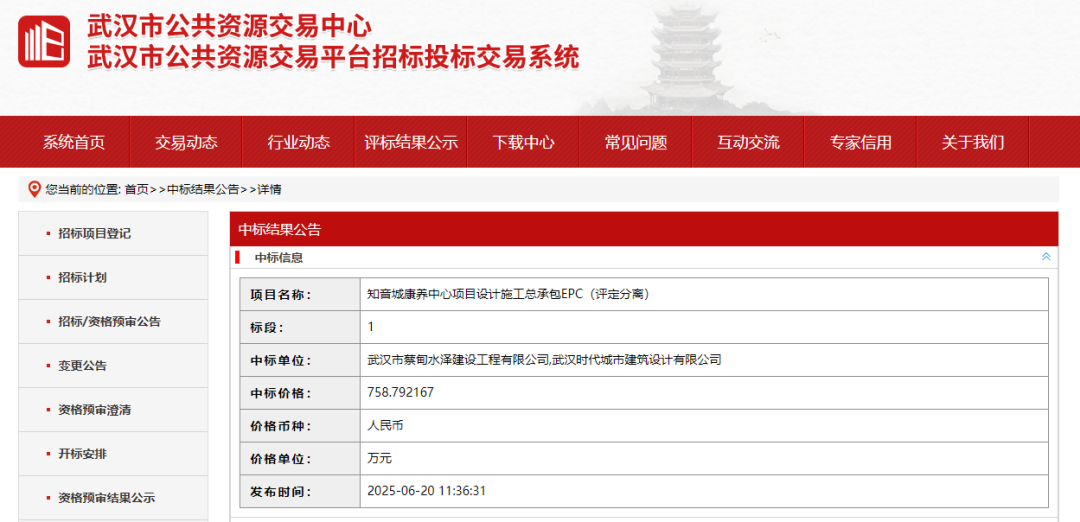Open 评标结果公示 menu item

411,142
